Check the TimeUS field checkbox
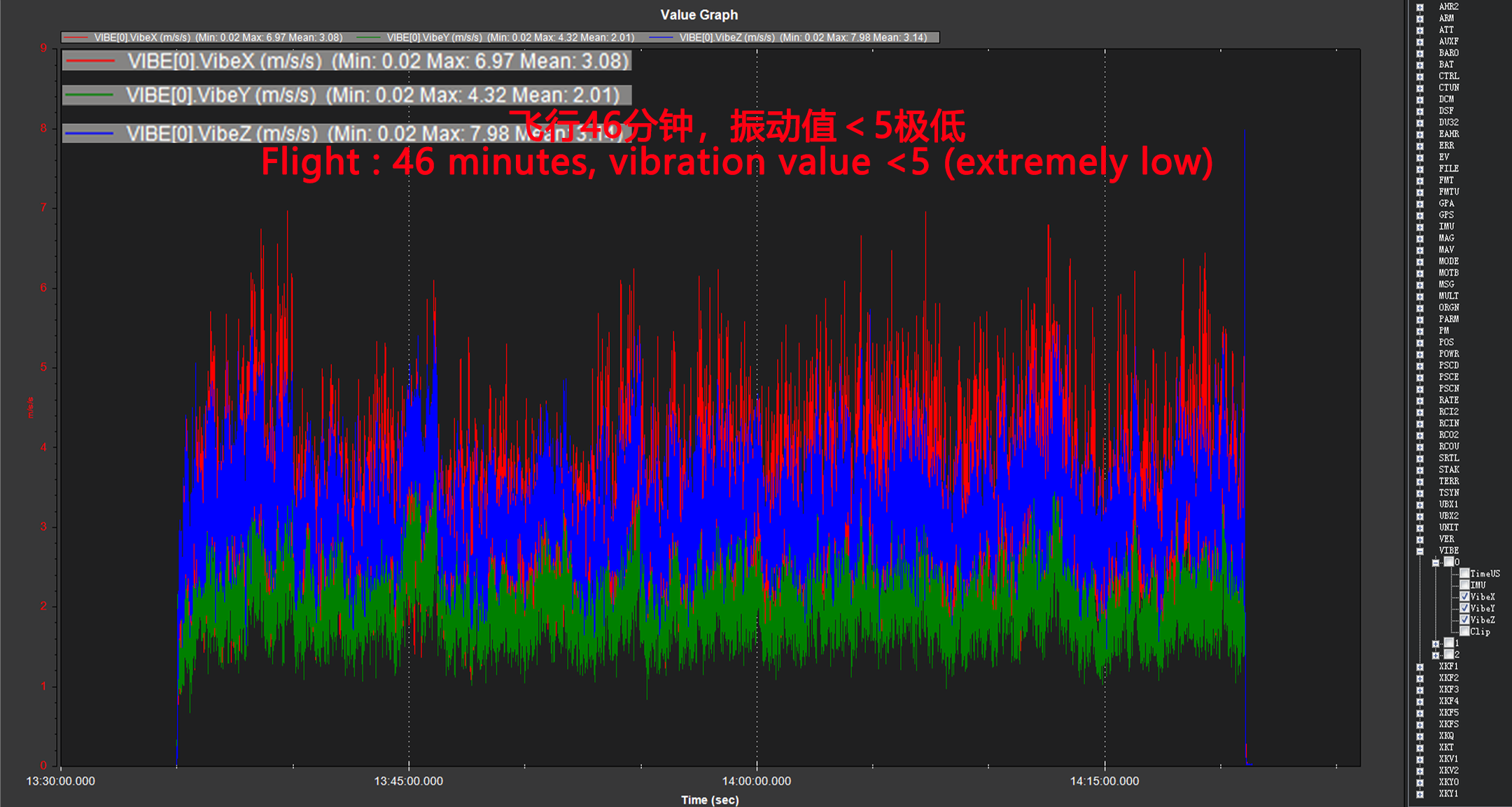The width and height of the screenshot is (1512, 807). pos(1464,573)
